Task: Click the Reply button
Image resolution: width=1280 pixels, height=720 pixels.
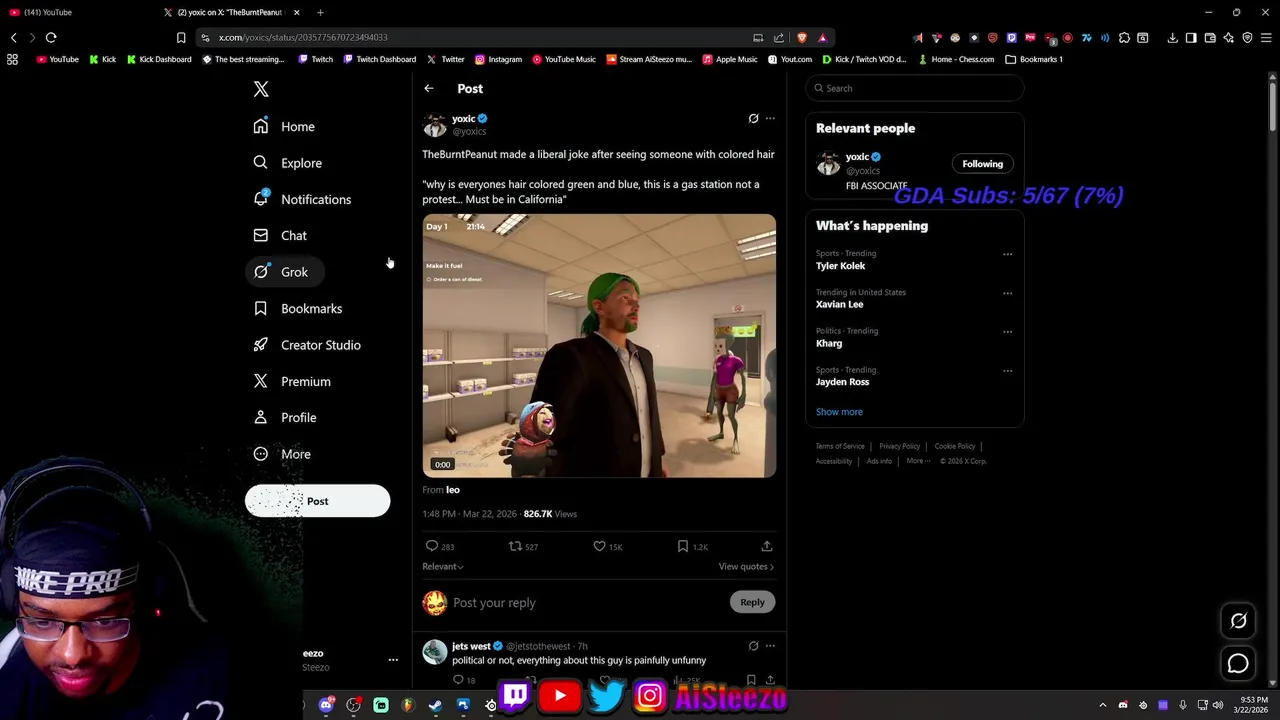Action: [x=752, y=602]
